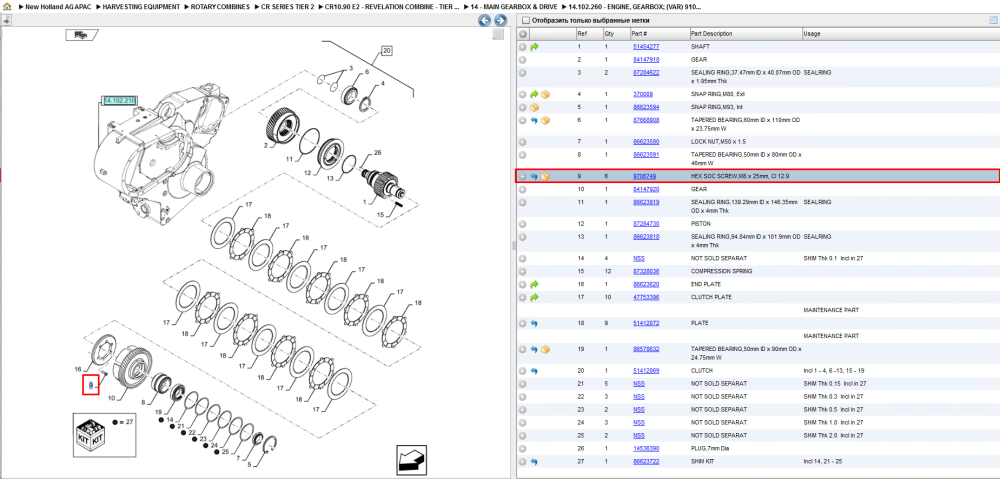Click the pin panel icon above the diagram
This screenshot has height=479, width=1000.
(x=6, y=20)
